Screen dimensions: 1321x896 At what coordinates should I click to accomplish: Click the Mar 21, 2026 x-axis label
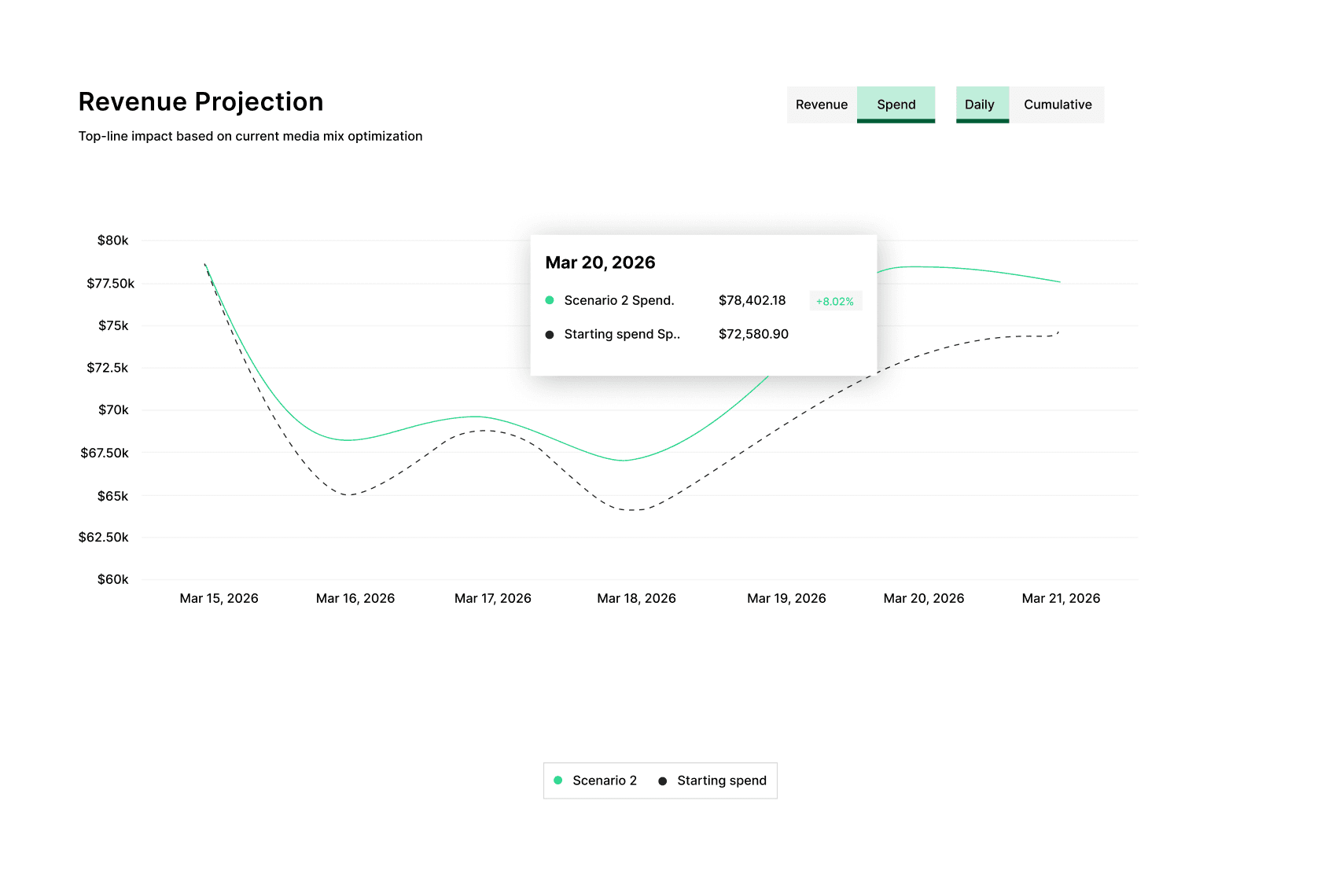point(1061,598)
